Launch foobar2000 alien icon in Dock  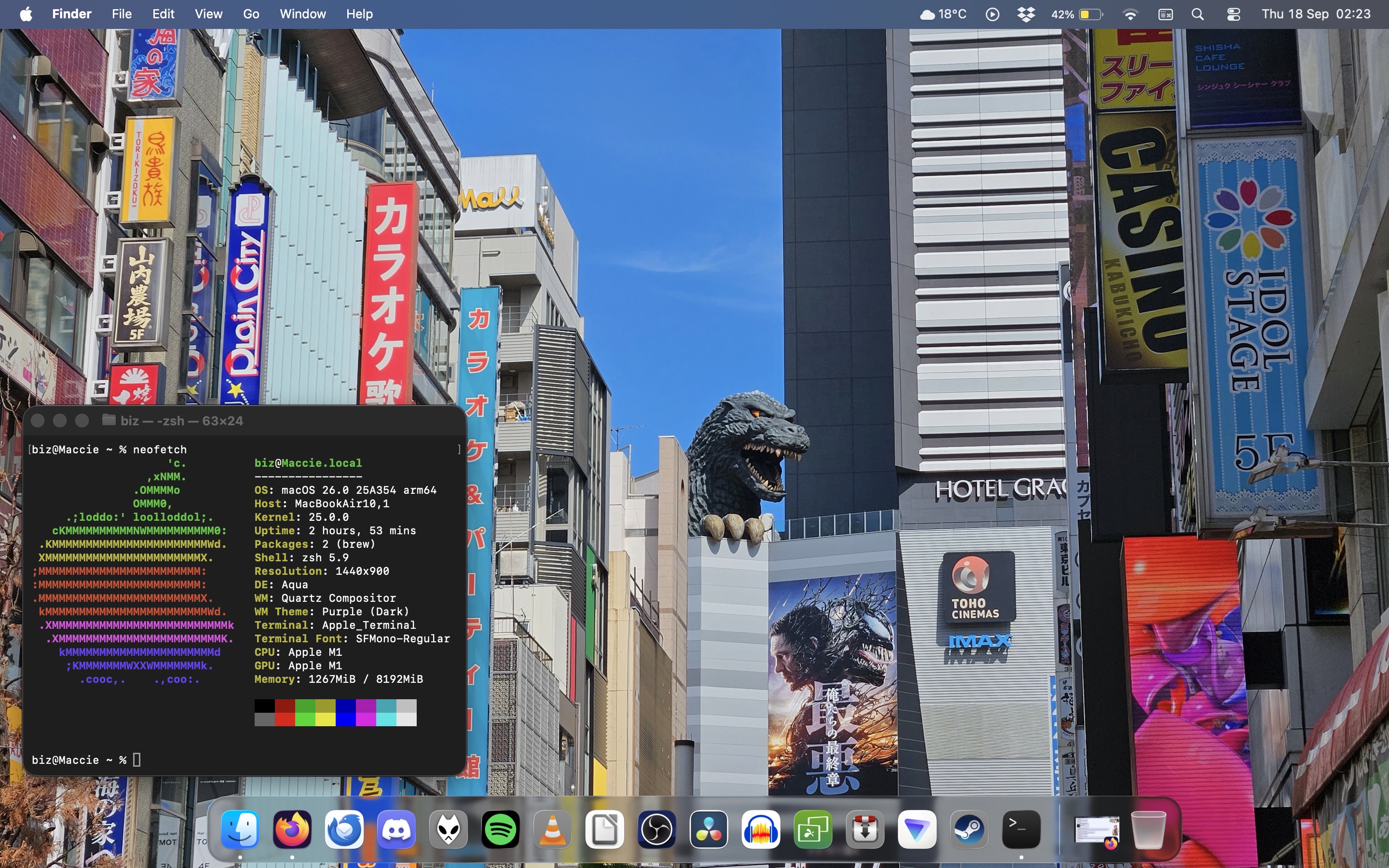(448, 829)
